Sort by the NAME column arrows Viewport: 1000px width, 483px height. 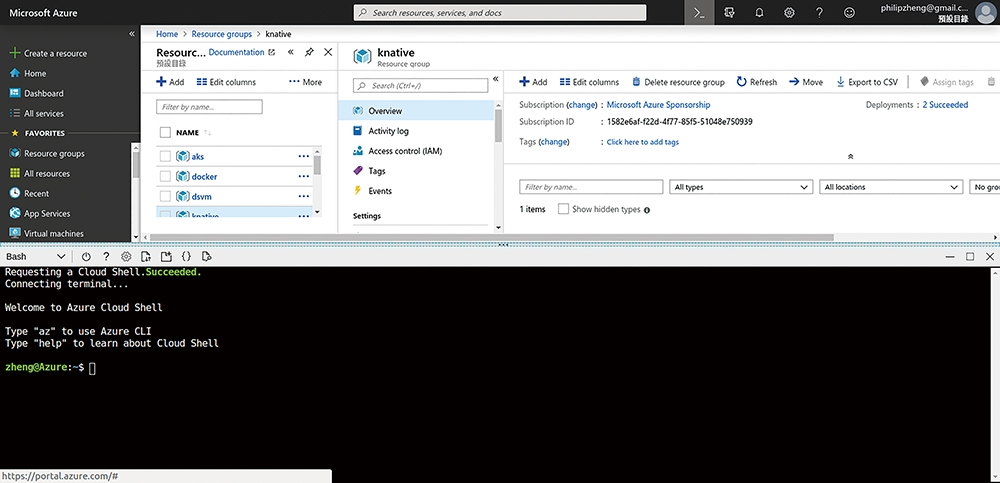point(207,133)
